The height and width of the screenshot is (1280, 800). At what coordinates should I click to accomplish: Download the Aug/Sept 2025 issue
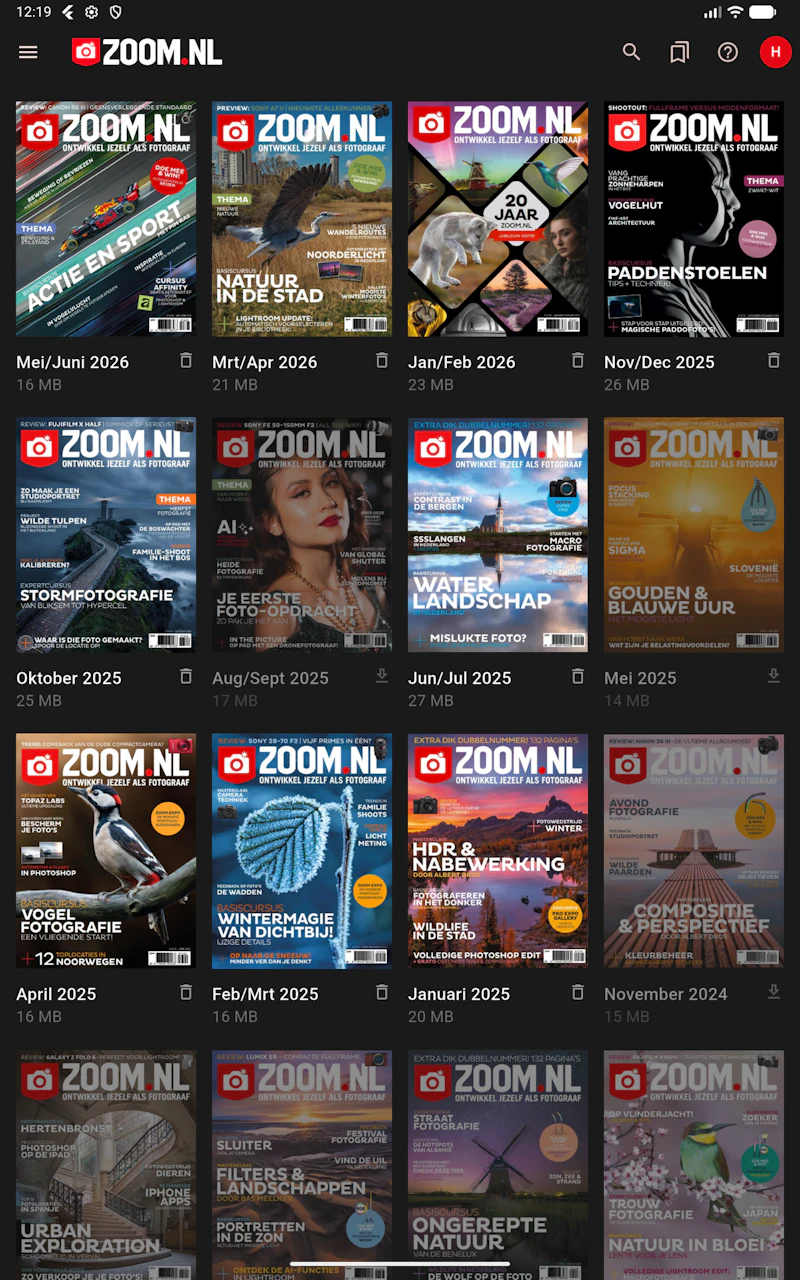tap(381, 676)
